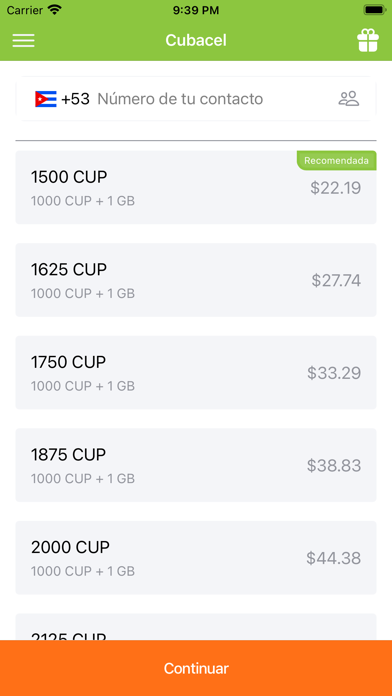Tap the Continuar button
This screenshot has height=696, width=392.
click(196, 668)
